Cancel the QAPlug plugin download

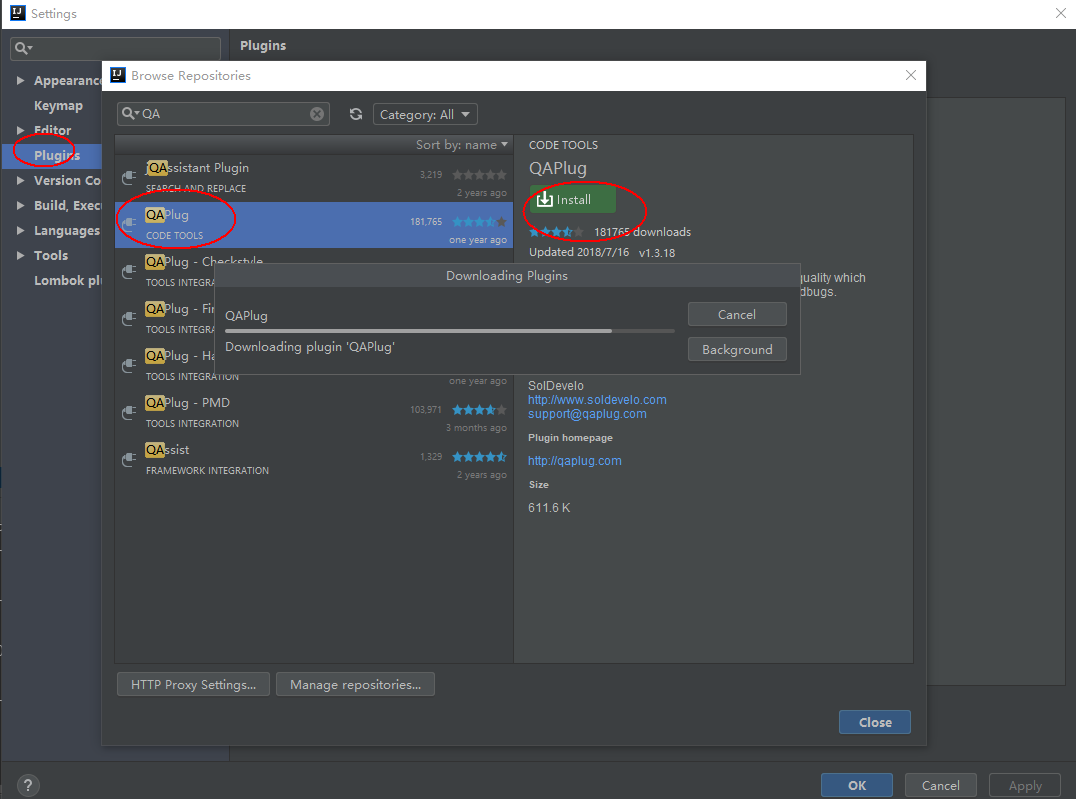pyautogui.click(x=737, y=314)
